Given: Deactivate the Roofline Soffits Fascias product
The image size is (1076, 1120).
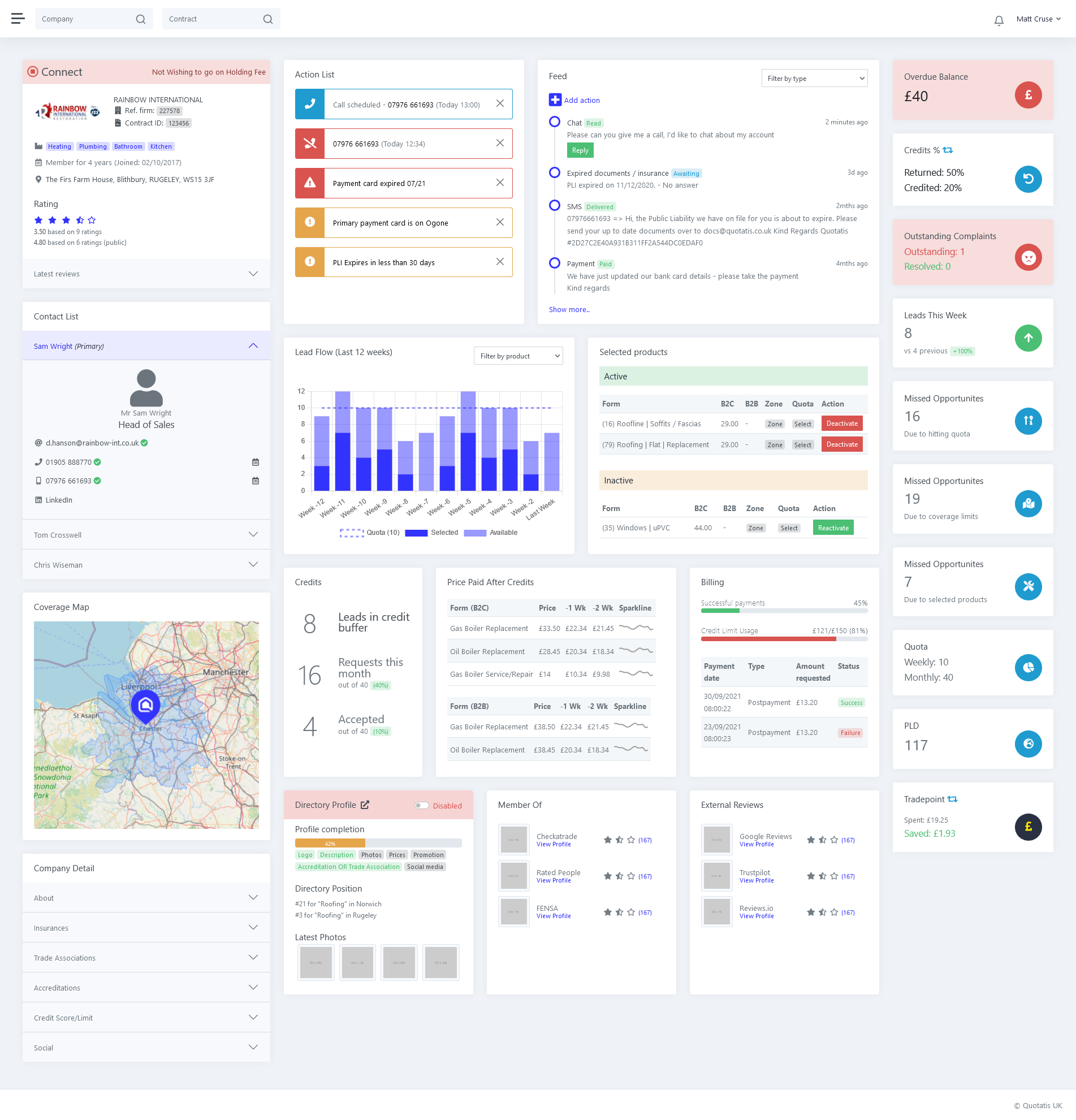Looking at the screenshot, I should (x=841, y=423).
